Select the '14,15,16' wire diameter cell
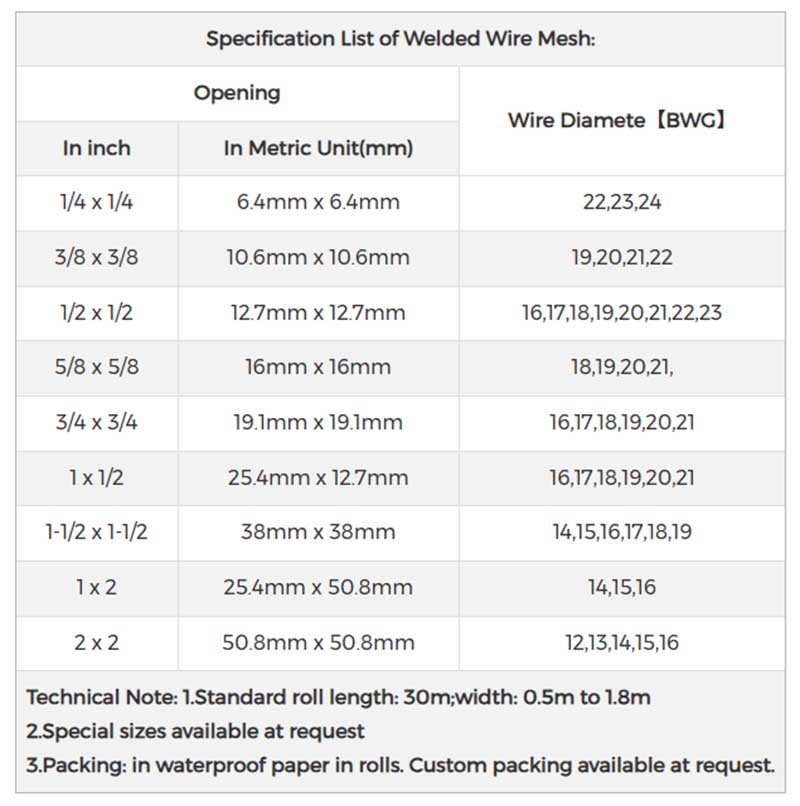This screenshot has height=806, width=800. point(622,587)
